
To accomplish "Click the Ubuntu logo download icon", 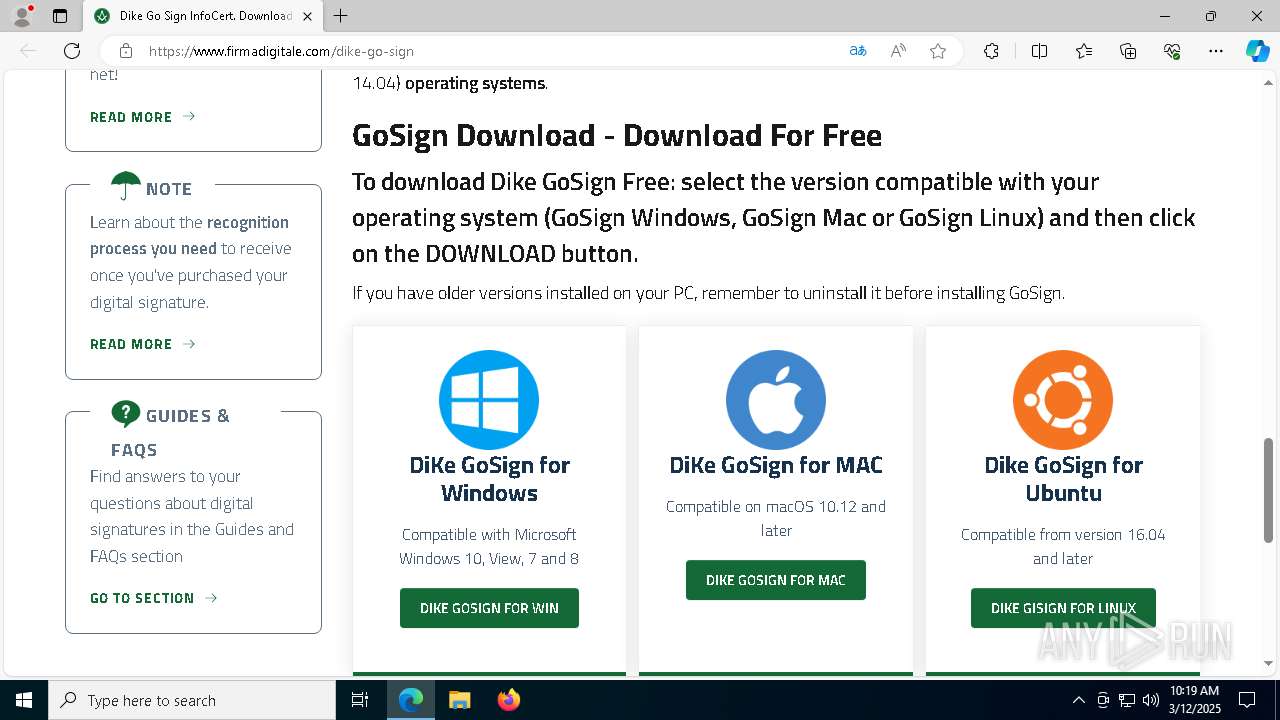I will click(x=1063, y=400).
